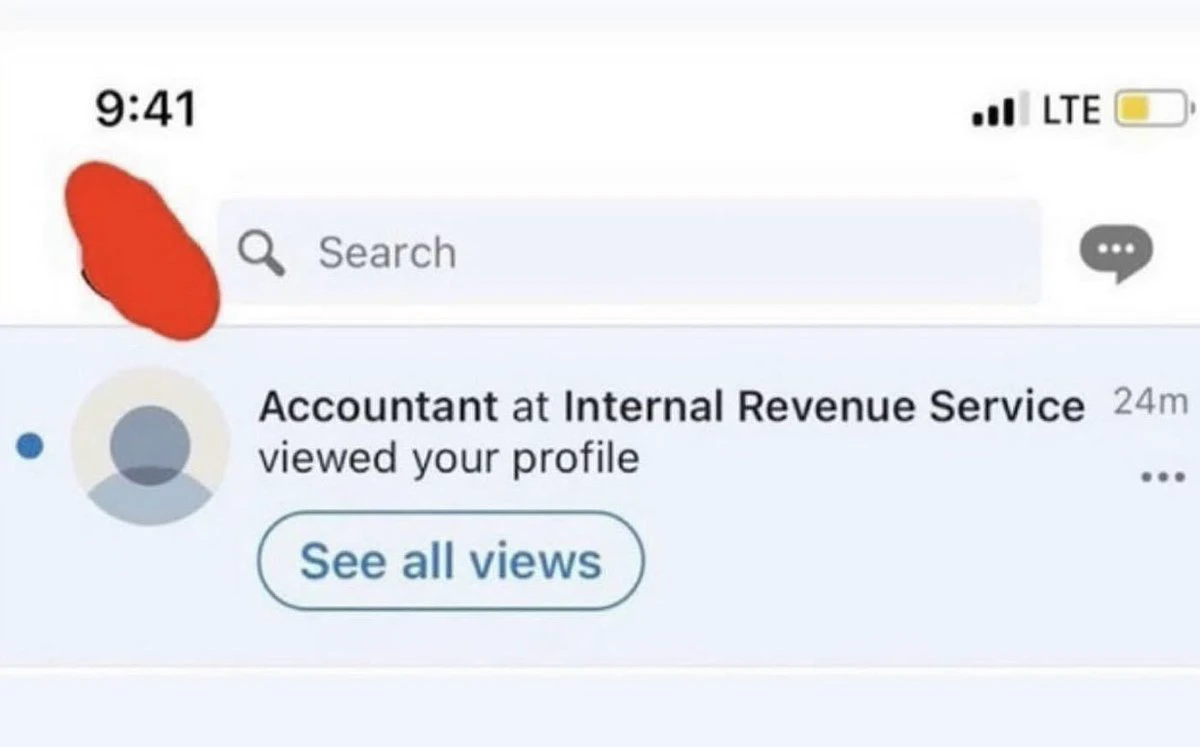
Task: Tap the LTE network label
Action: pyautogui.click(x=1071, y=109)
